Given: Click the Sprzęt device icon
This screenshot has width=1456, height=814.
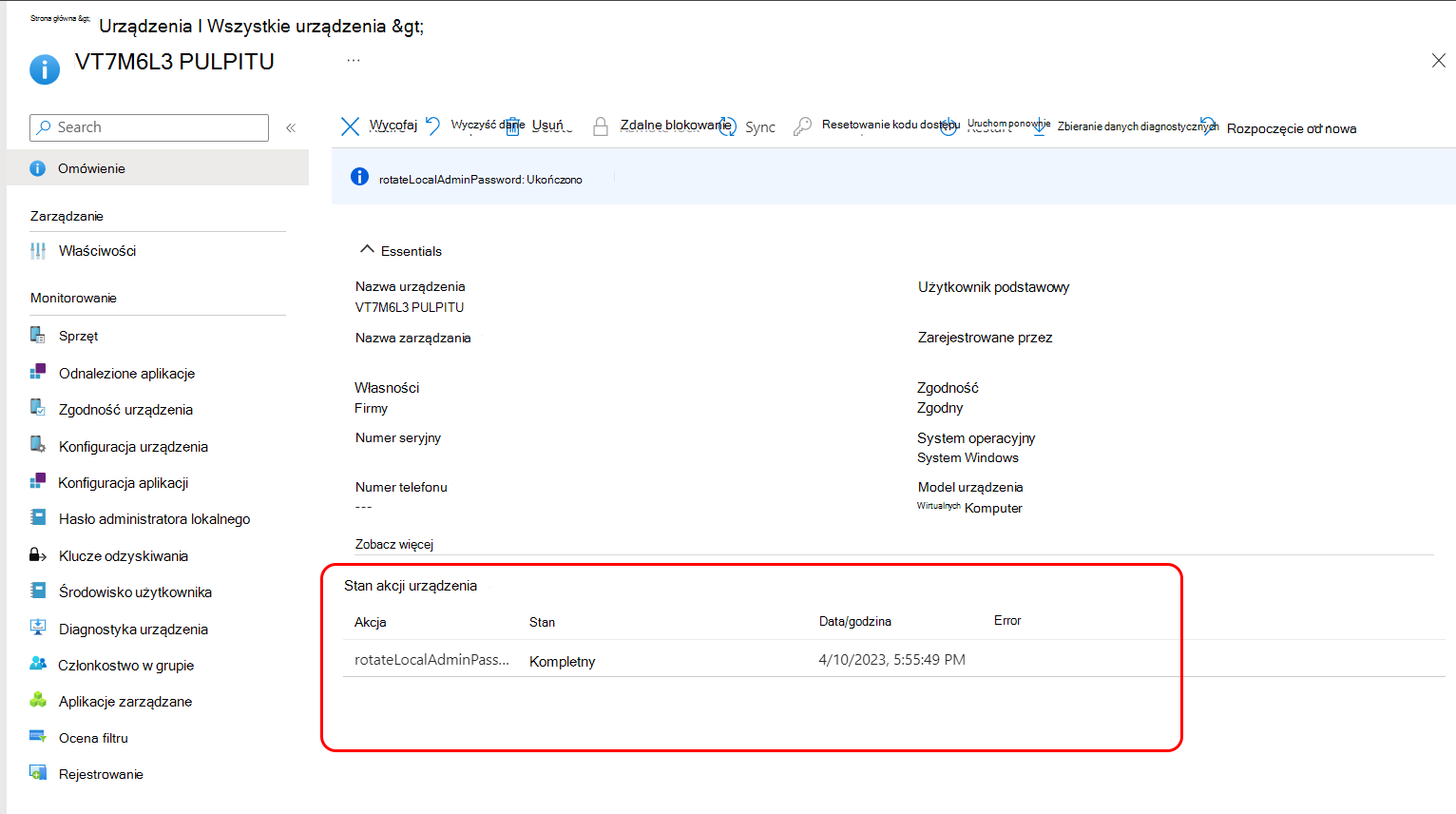Looking at the screenshot, I should coord(38,335).
